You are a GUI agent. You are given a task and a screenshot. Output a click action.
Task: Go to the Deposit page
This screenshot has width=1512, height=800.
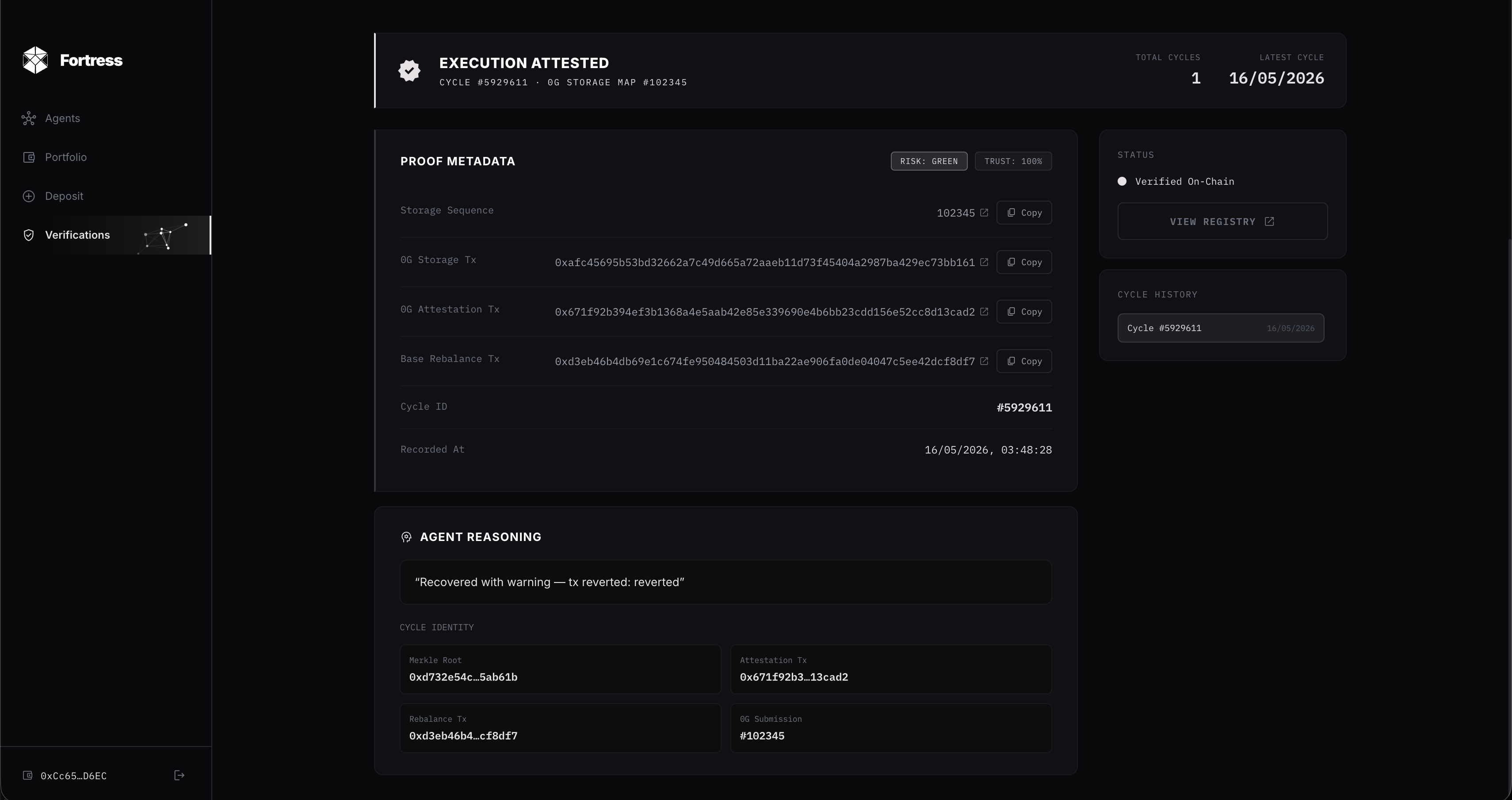(106, 196)
